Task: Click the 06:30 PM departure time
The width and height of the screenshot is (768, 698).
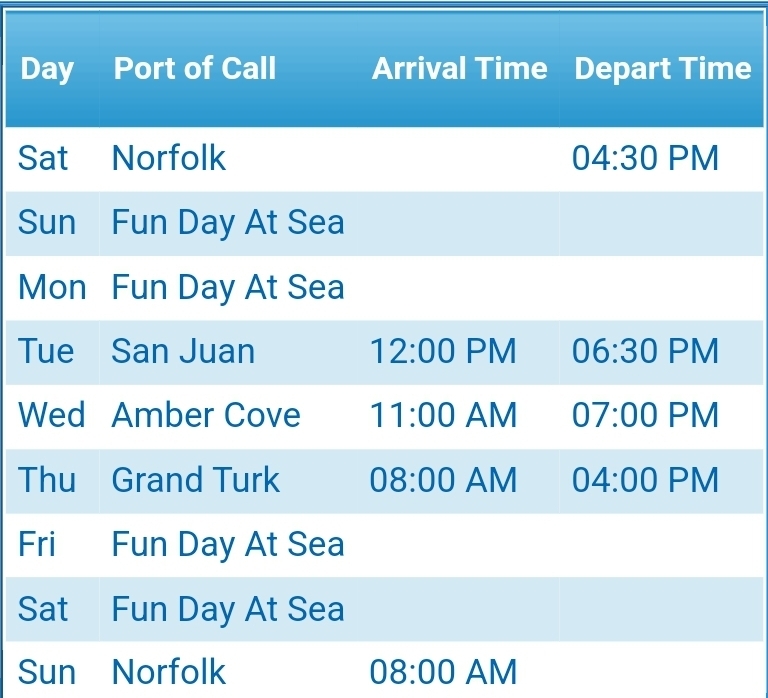Action: [645, 351]
